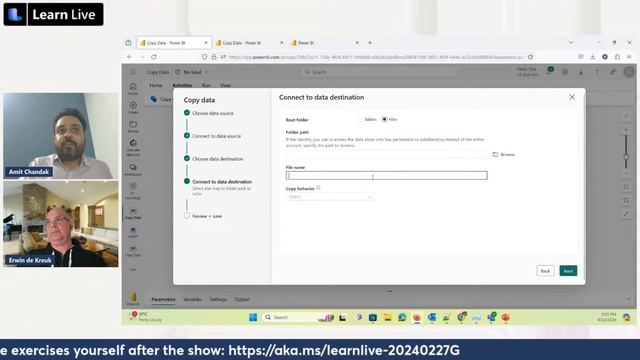This screenshot has height=360, width=640.
Task: Click the browser address bar
Action: (367, 57)
